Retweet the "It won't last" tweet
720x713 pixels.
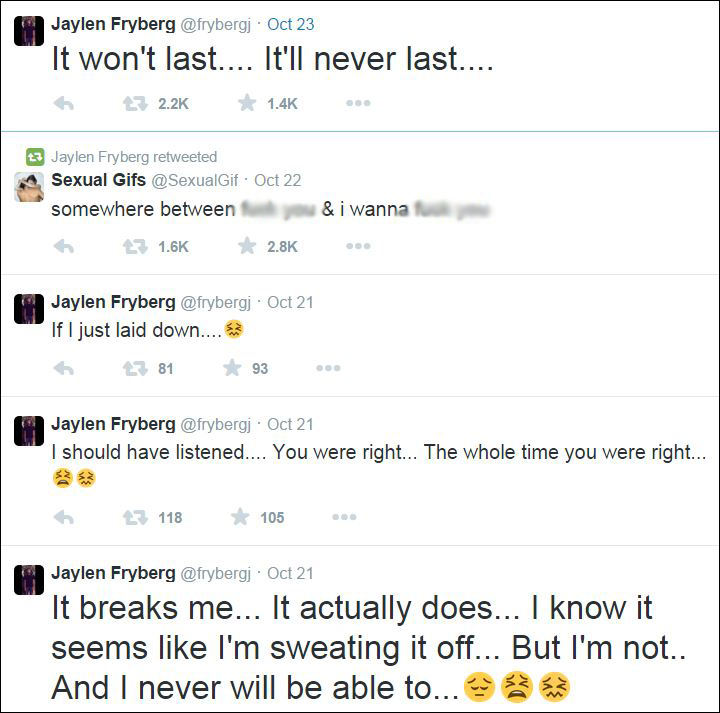click(134, 103)
